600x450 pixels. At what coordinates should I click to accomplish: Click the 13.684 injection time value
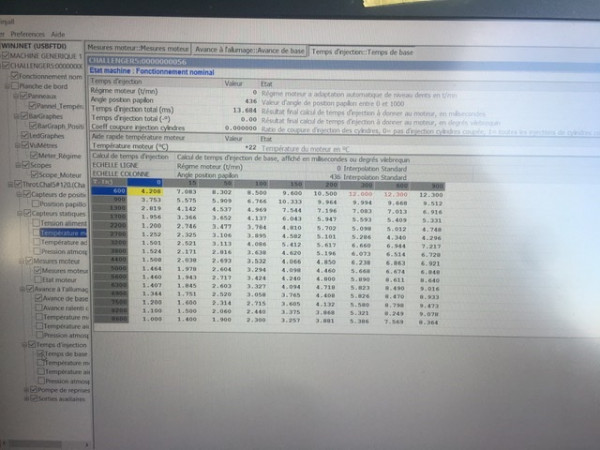click(x=245, y=111)
